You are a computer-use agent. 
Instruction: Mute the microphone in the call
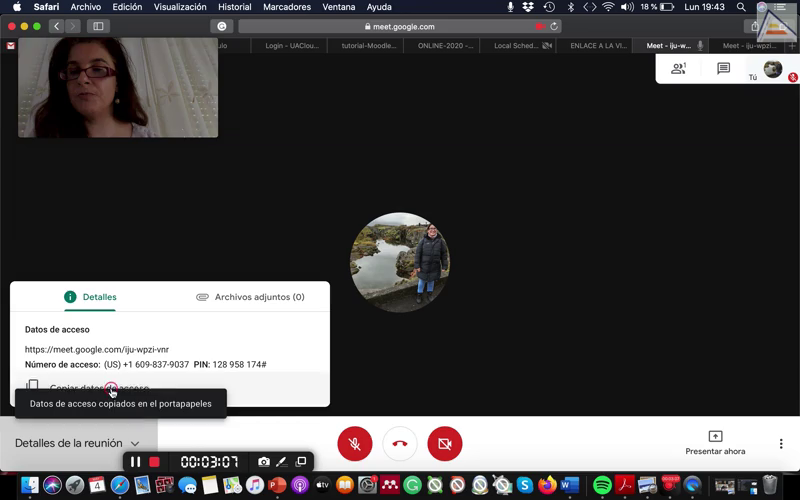click(x=355, y=443)
